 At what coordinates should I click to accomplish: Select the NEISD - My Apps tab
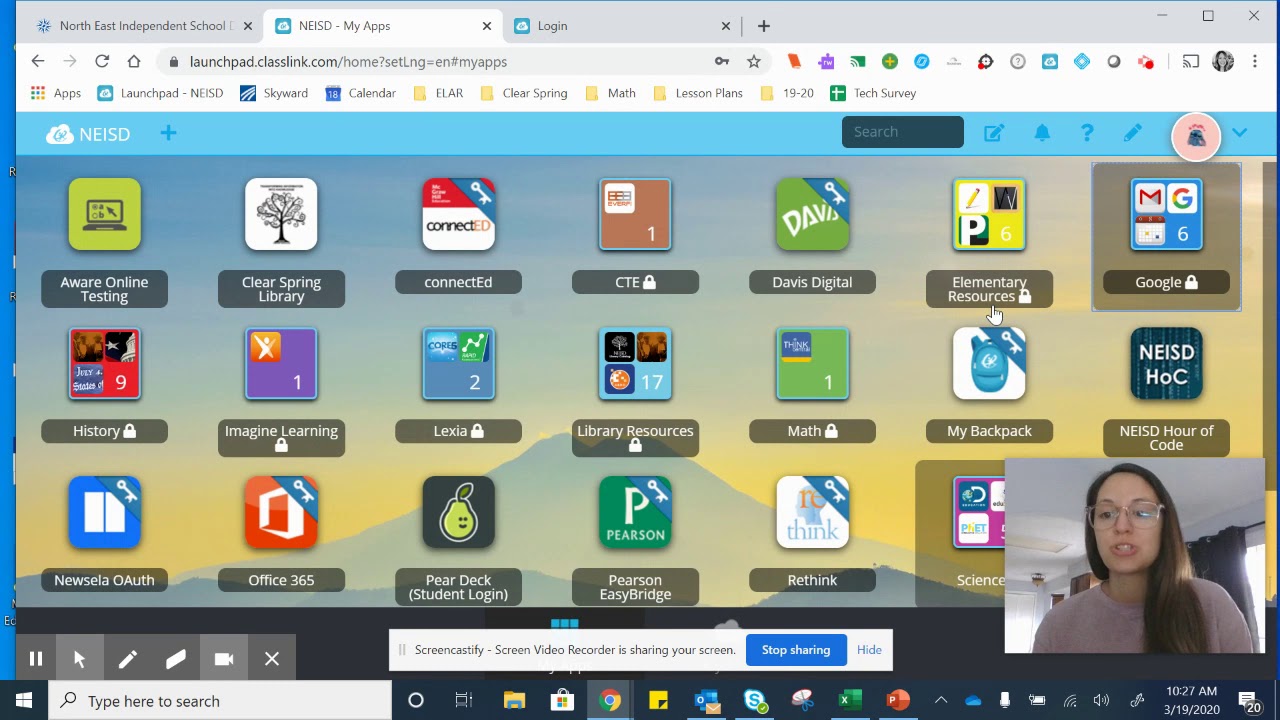click(381, 26)
